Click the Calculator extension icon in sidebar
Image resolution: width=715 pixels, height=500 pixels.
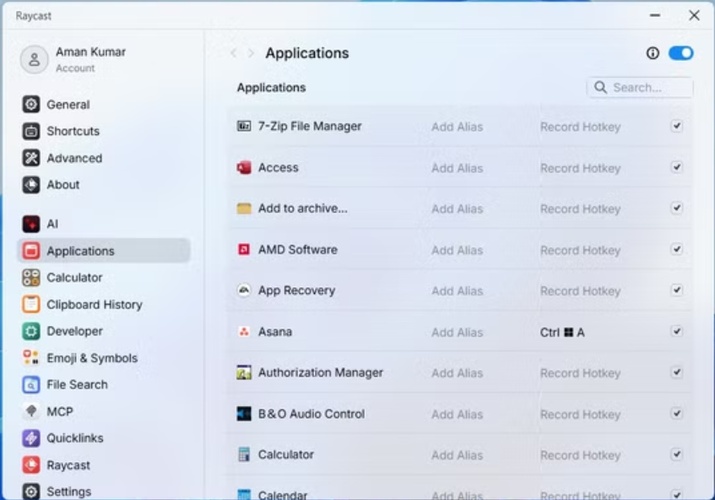pos(31,278)
